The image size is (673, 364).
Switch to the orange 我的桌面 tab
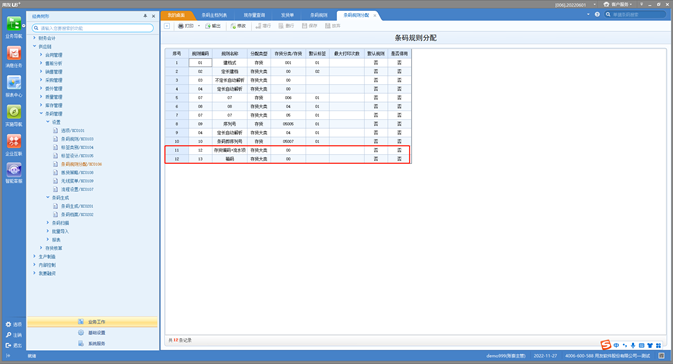(x=176, y=15)
